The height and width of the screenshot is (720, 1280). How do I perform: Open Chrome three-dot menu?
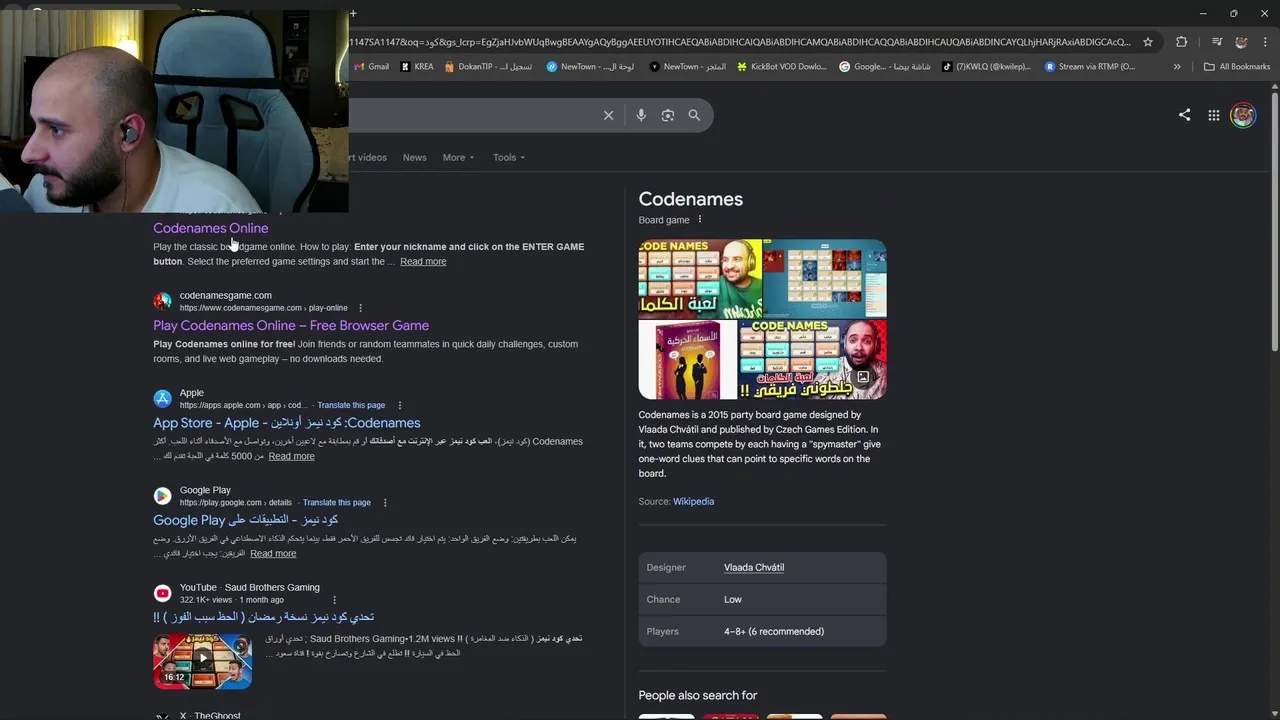1265,42
